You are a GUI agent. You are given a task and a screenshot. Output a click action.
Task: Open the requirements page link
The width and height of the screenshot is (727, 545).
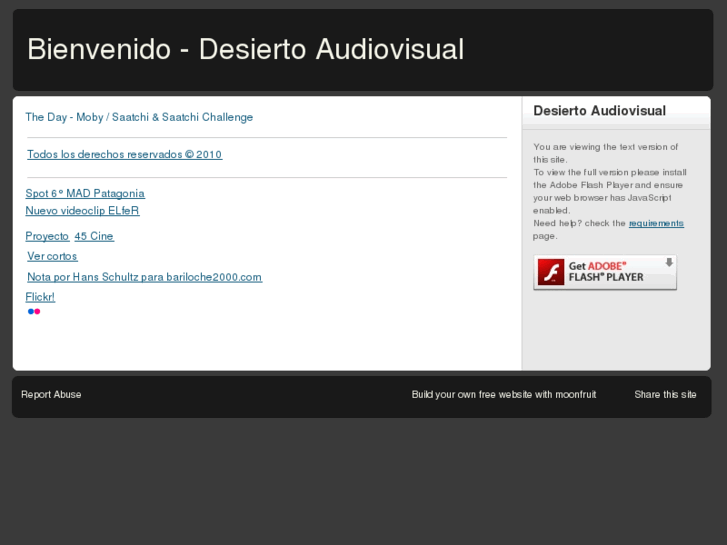(656, 223)
